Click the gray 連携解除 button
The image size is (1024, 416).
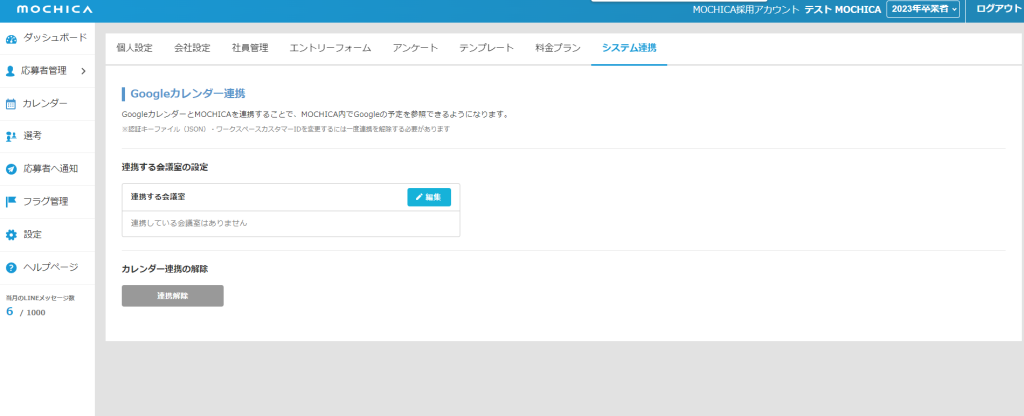pos(172,296)
